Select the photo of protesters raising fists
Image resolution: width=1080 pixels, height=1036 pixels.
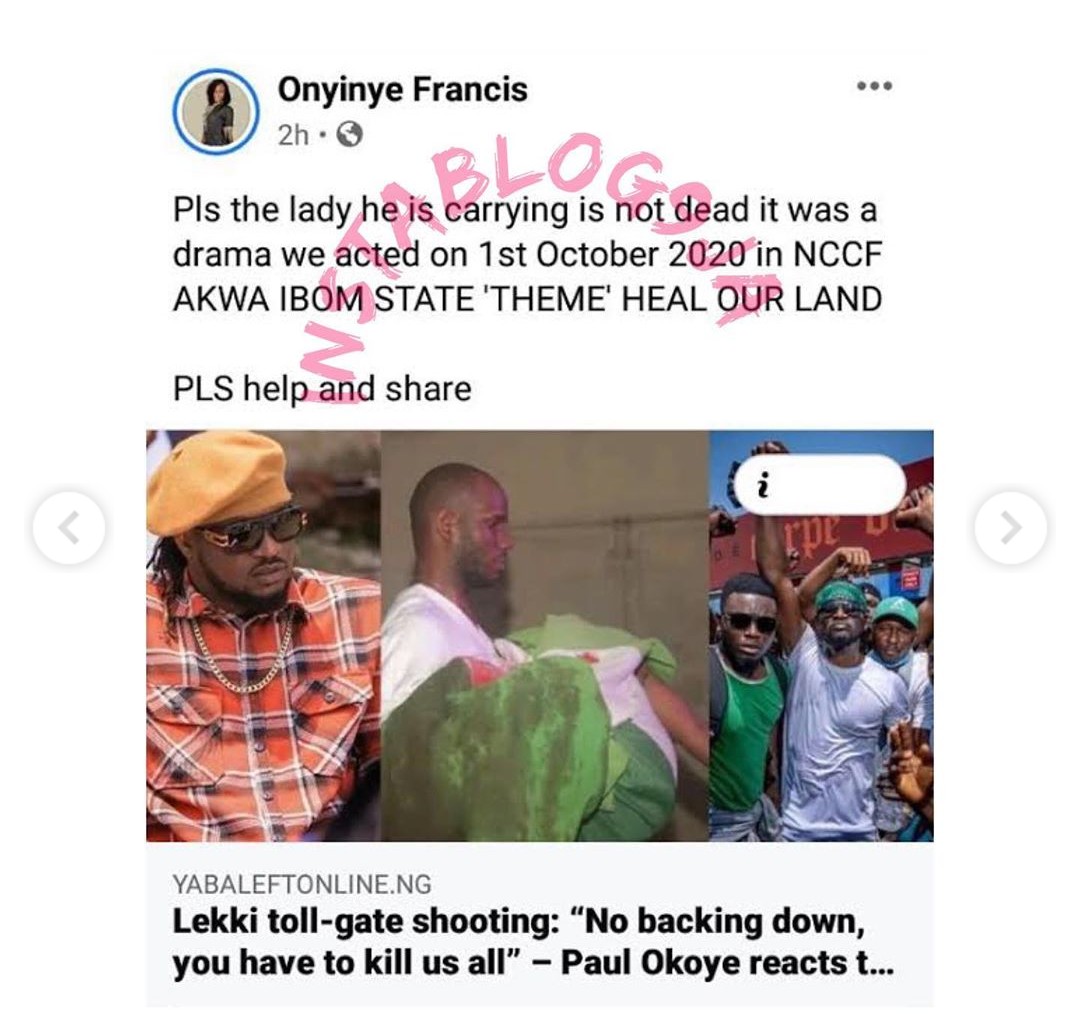822,635
